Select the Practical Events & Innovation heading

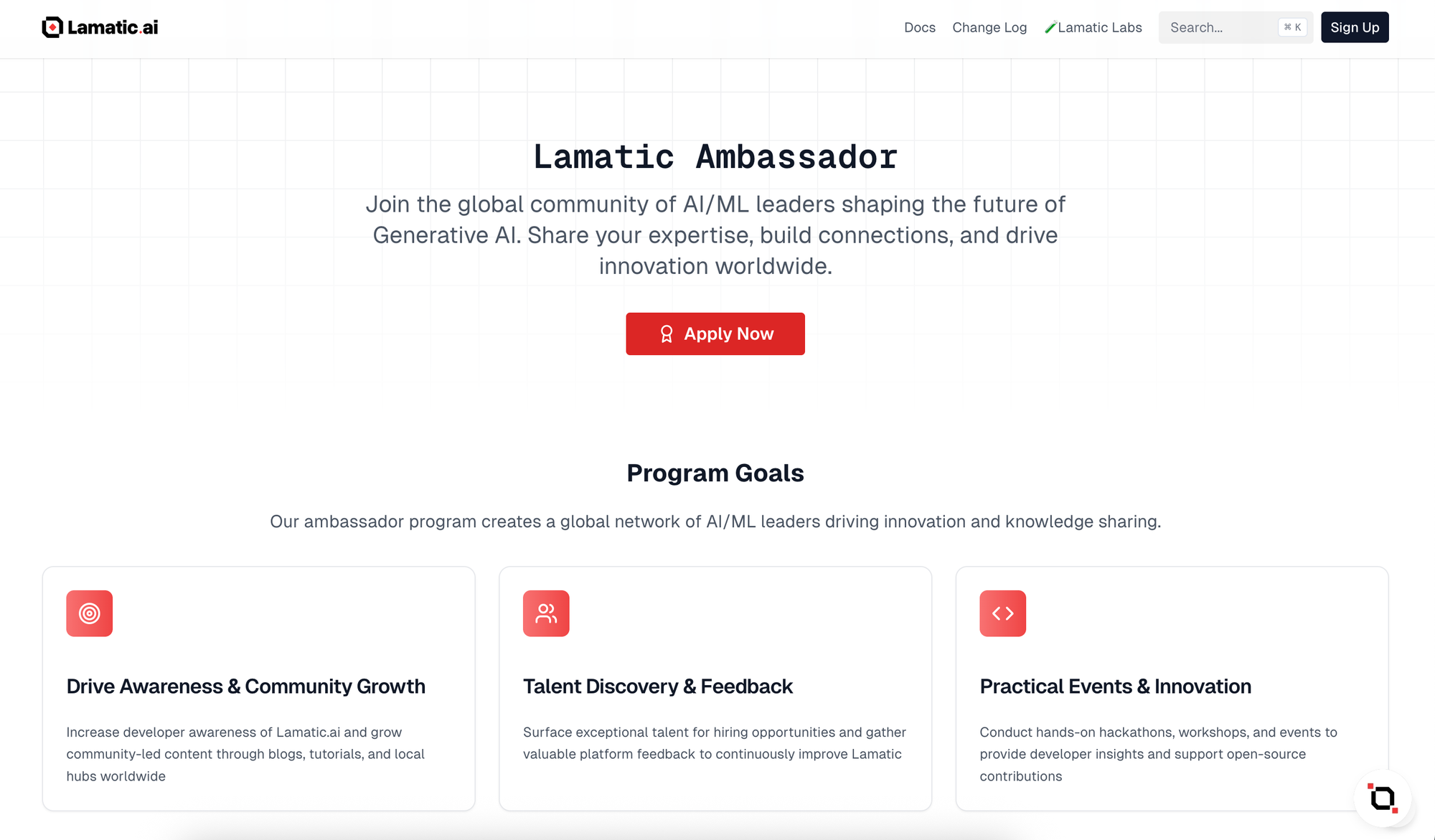point(1116,686)
